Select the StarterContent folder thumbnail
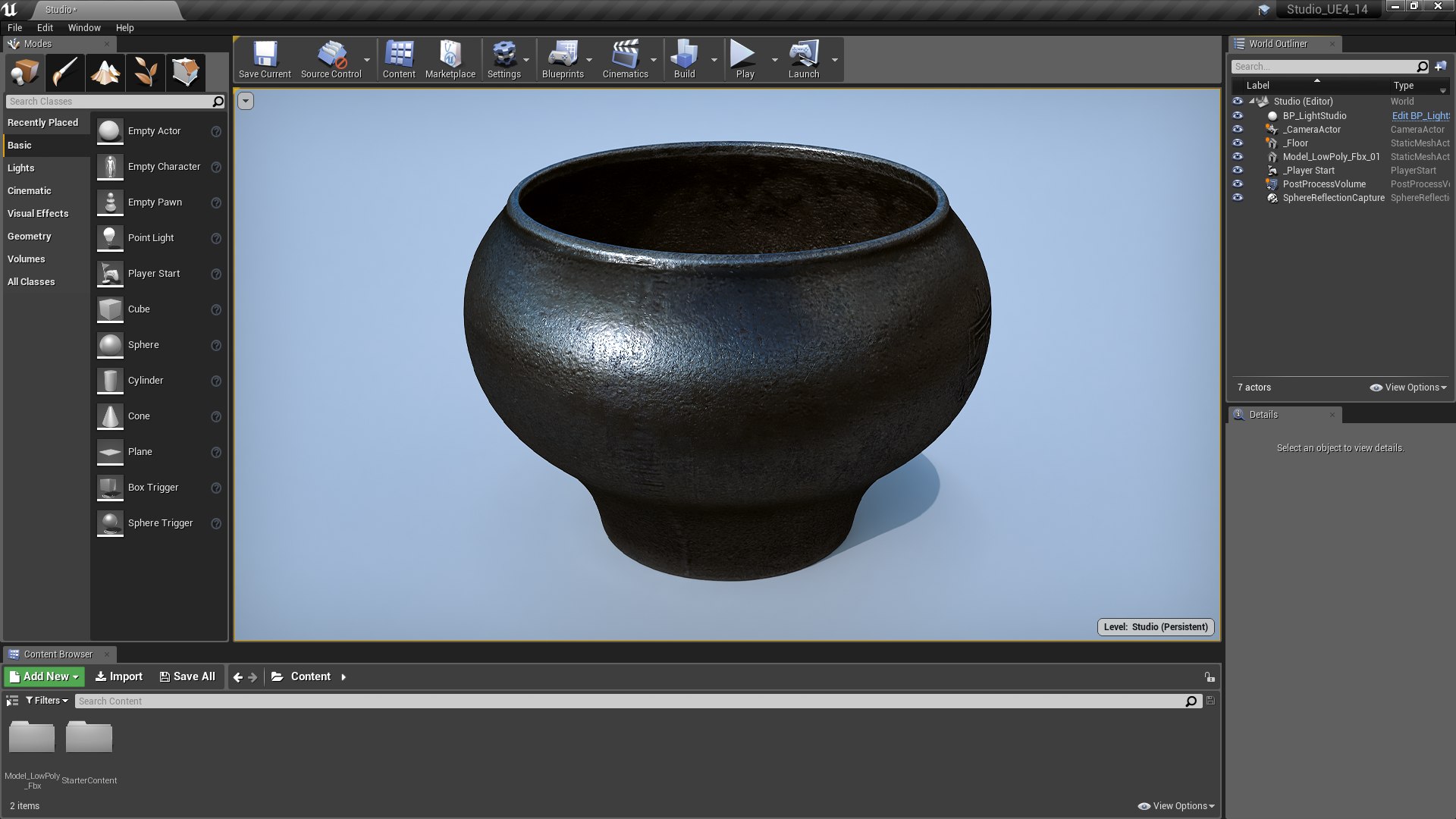1456x819 pixels. click(x=89, y=737)
